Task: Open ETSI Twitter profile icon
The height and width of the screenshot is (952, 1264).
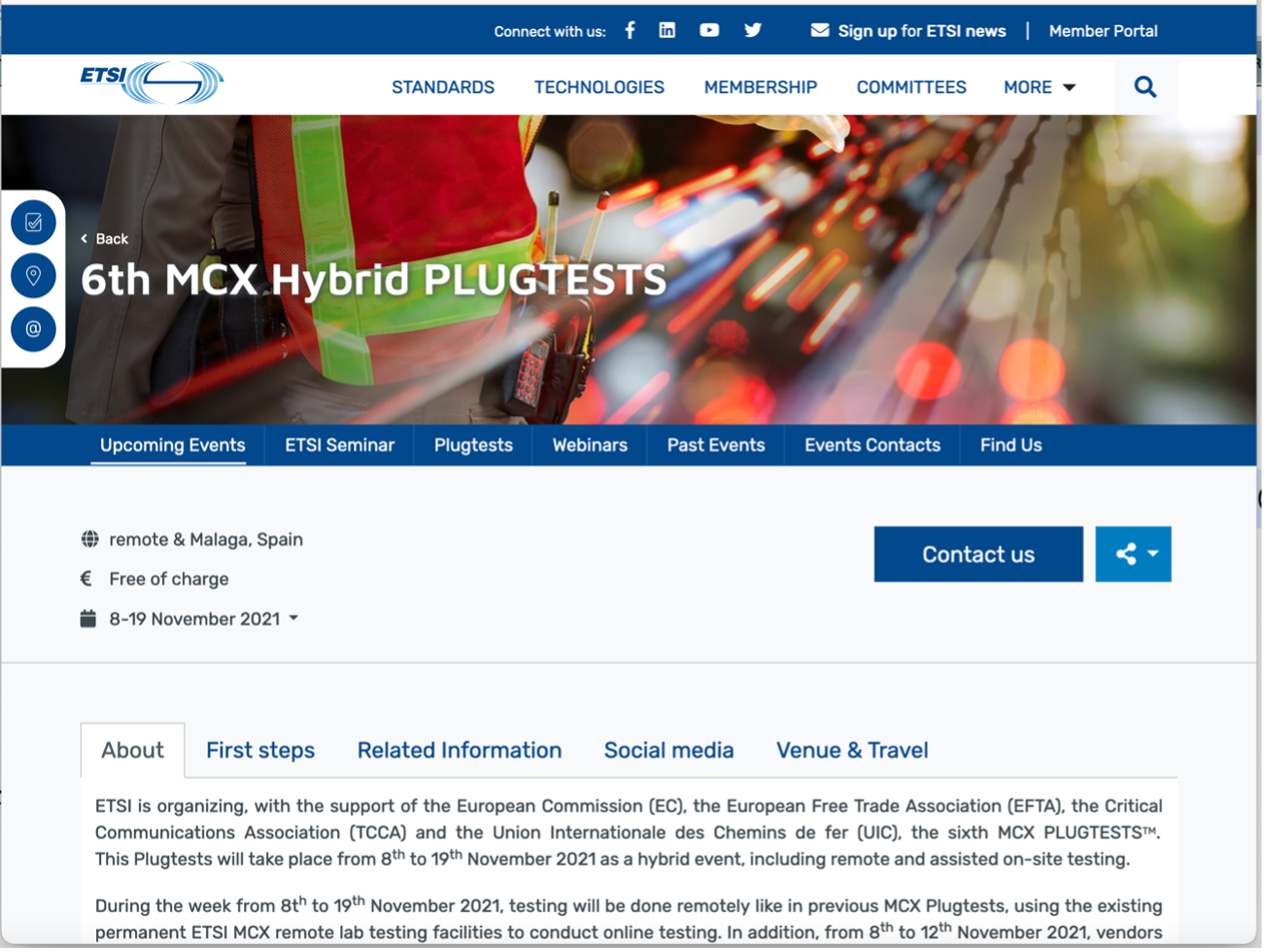Action: pyautogui.click(x=753, y=30)
